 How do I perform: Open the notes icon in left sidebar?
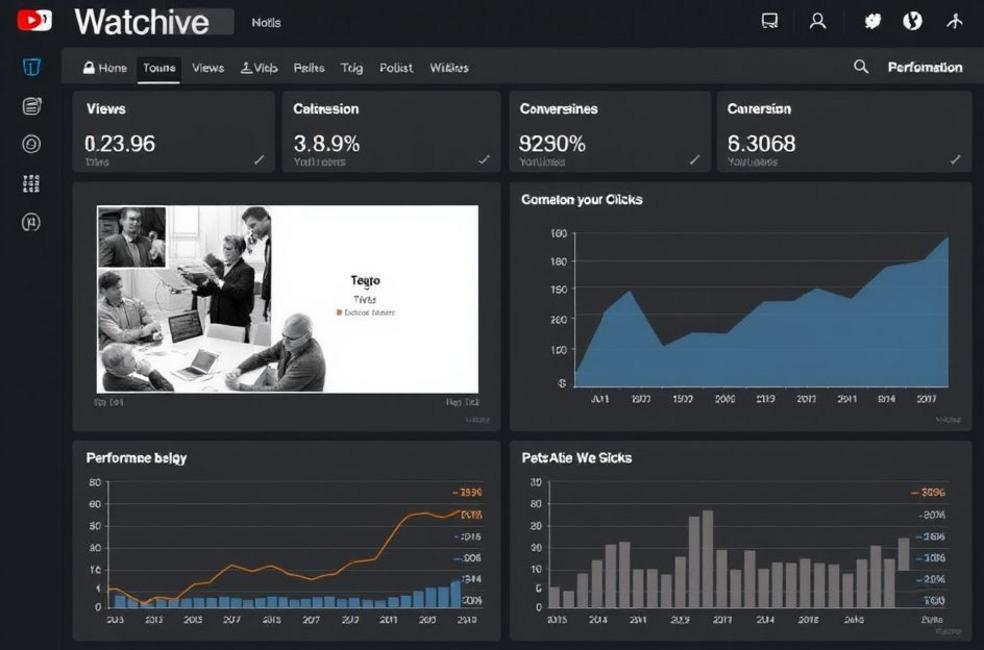32,106
